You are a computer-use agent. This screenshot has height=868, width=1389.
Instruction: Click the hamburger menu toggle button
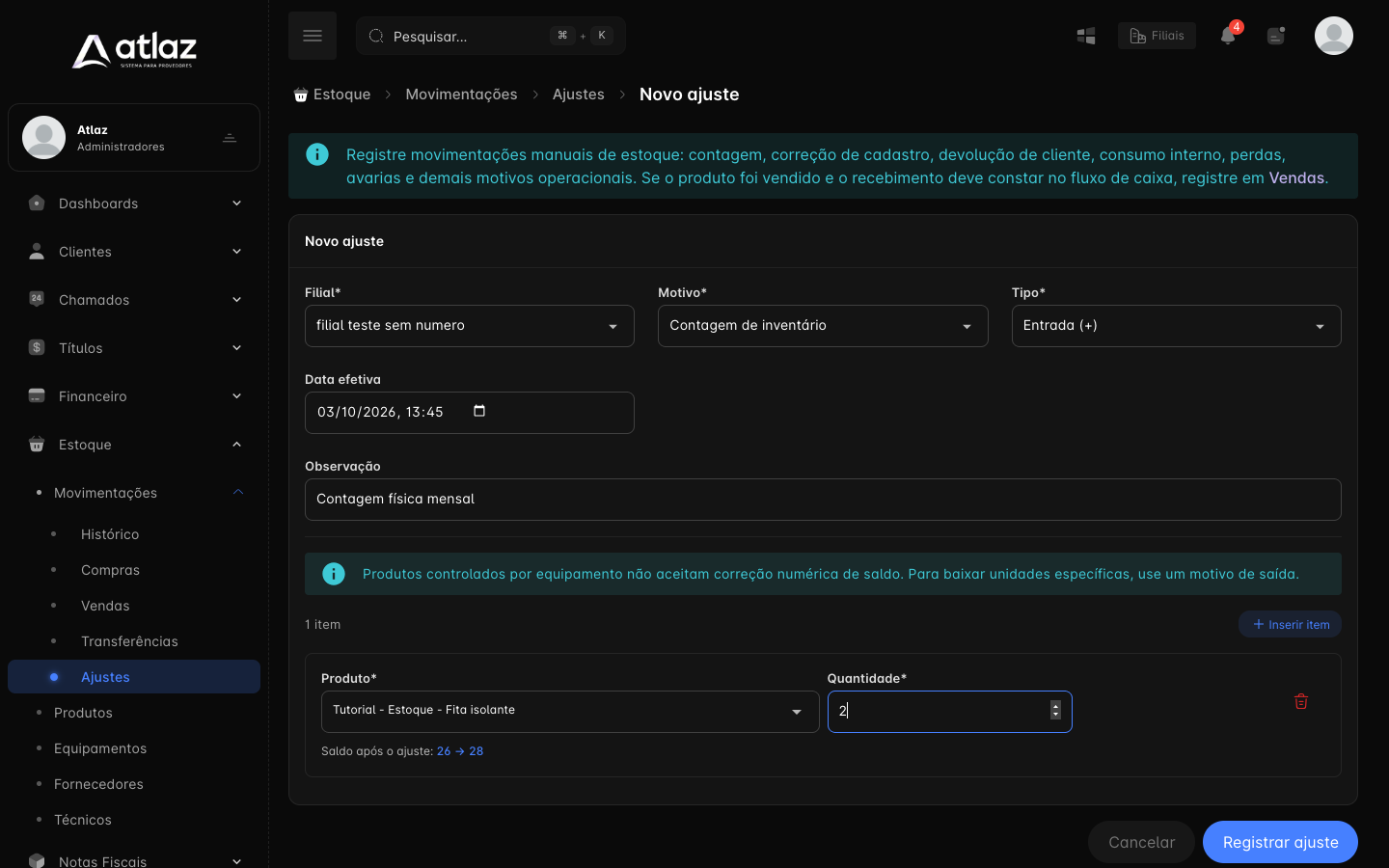click(x=313, y=36)
